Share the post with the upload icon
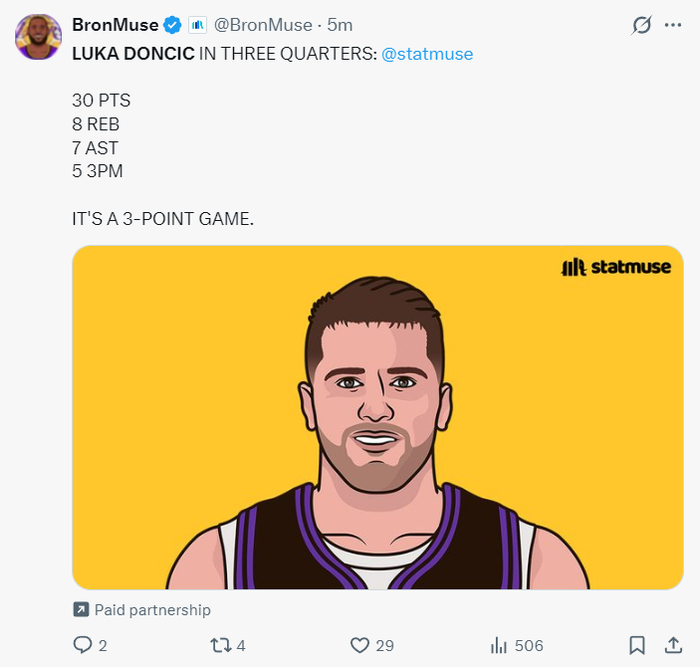The image size is (700, 667). [x=673, y=645]
